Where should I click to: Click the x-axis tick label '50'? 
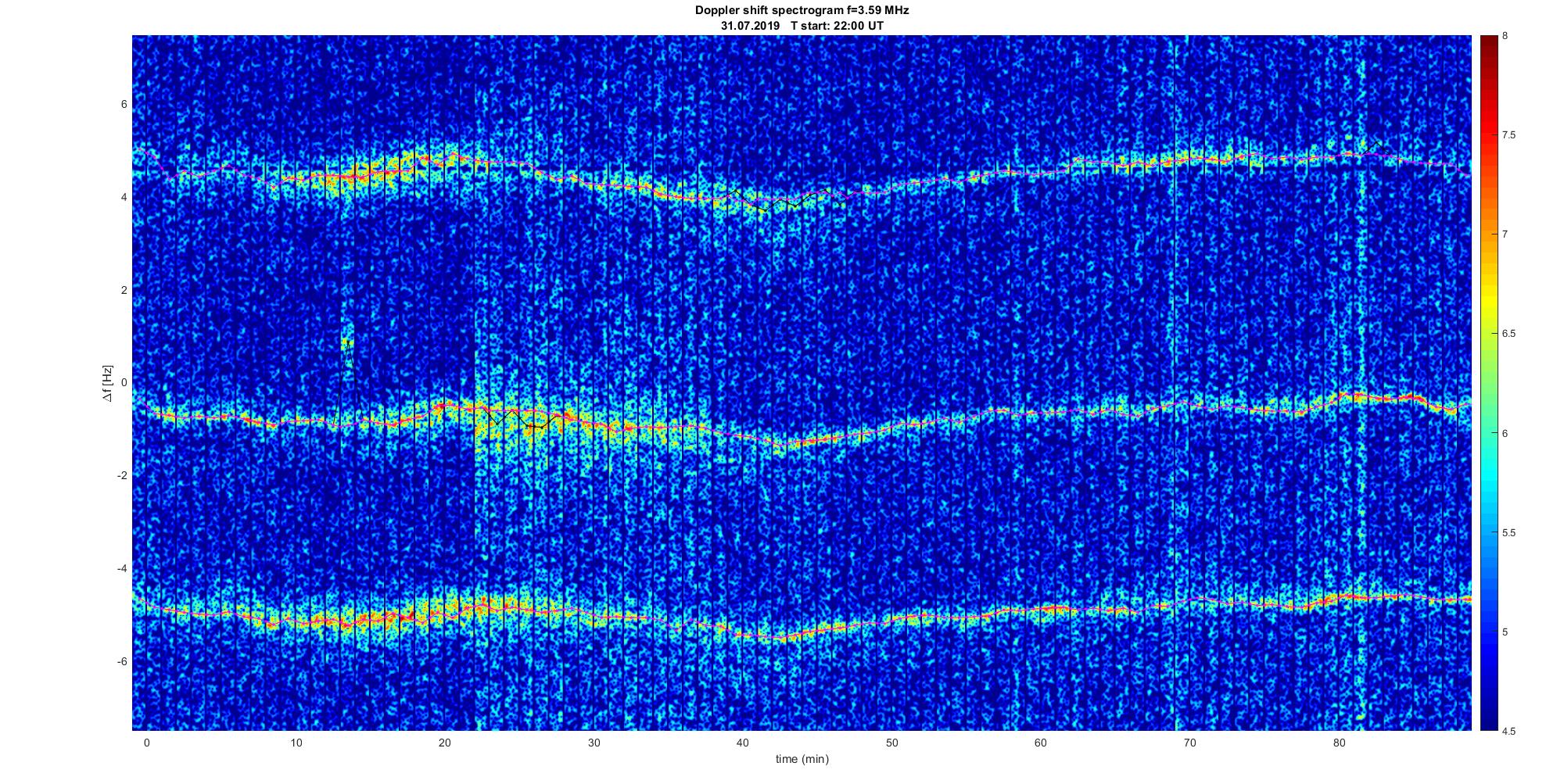coord(891,743)
